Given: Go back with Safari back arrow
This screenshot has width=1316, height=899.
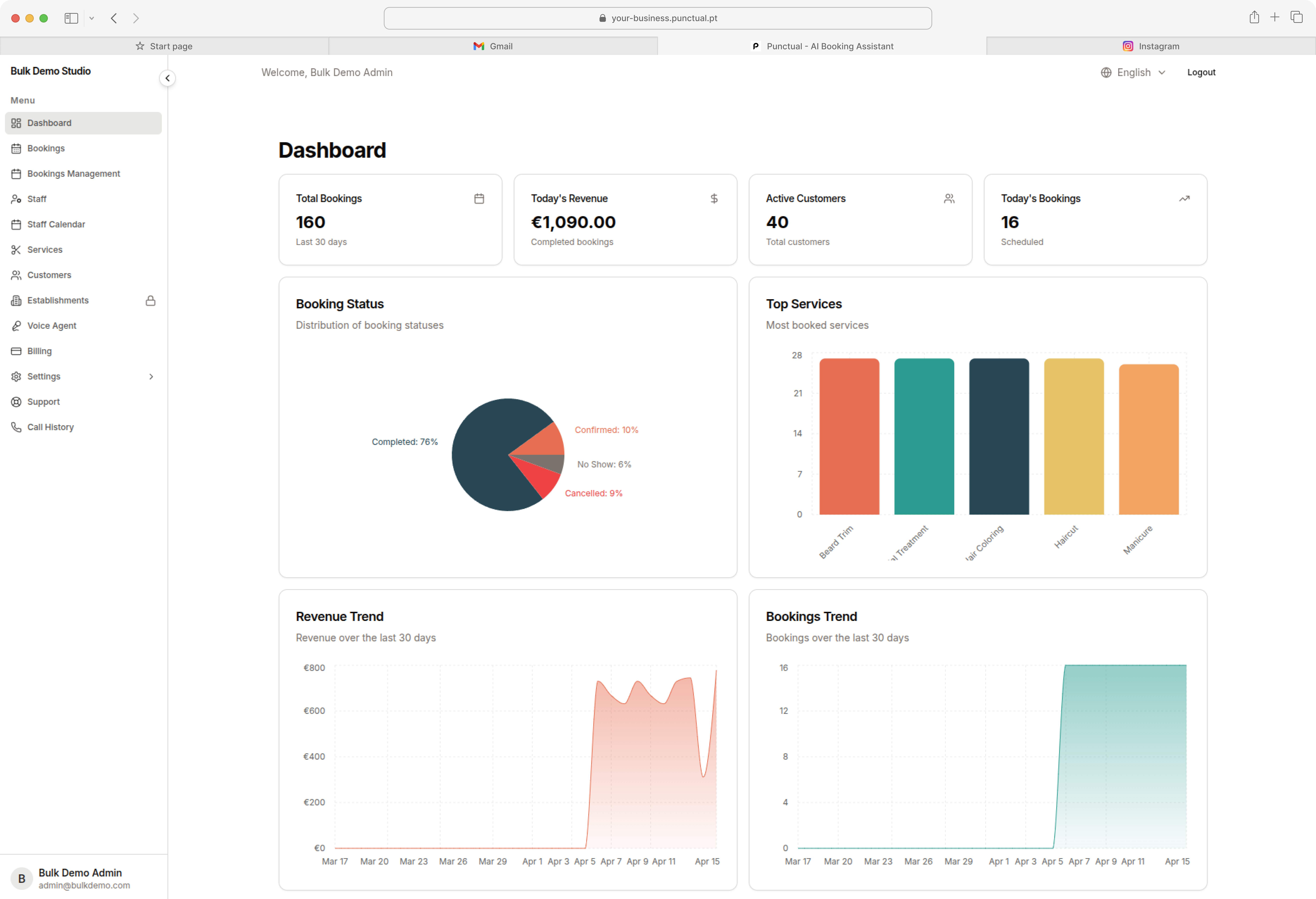Looking at the screenshot, I should pyautogui.click(x=114, y=18).
